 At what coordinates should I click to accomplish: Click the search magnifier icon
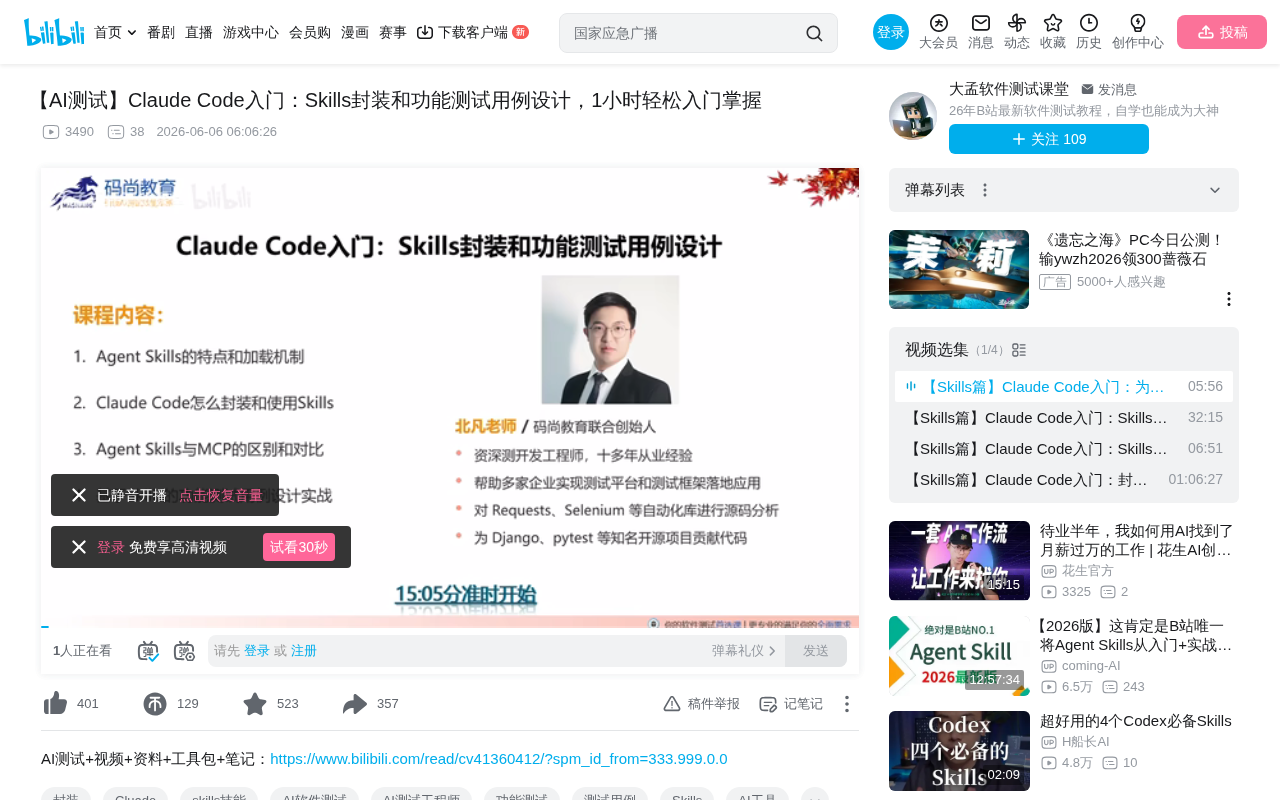[814, 33]
